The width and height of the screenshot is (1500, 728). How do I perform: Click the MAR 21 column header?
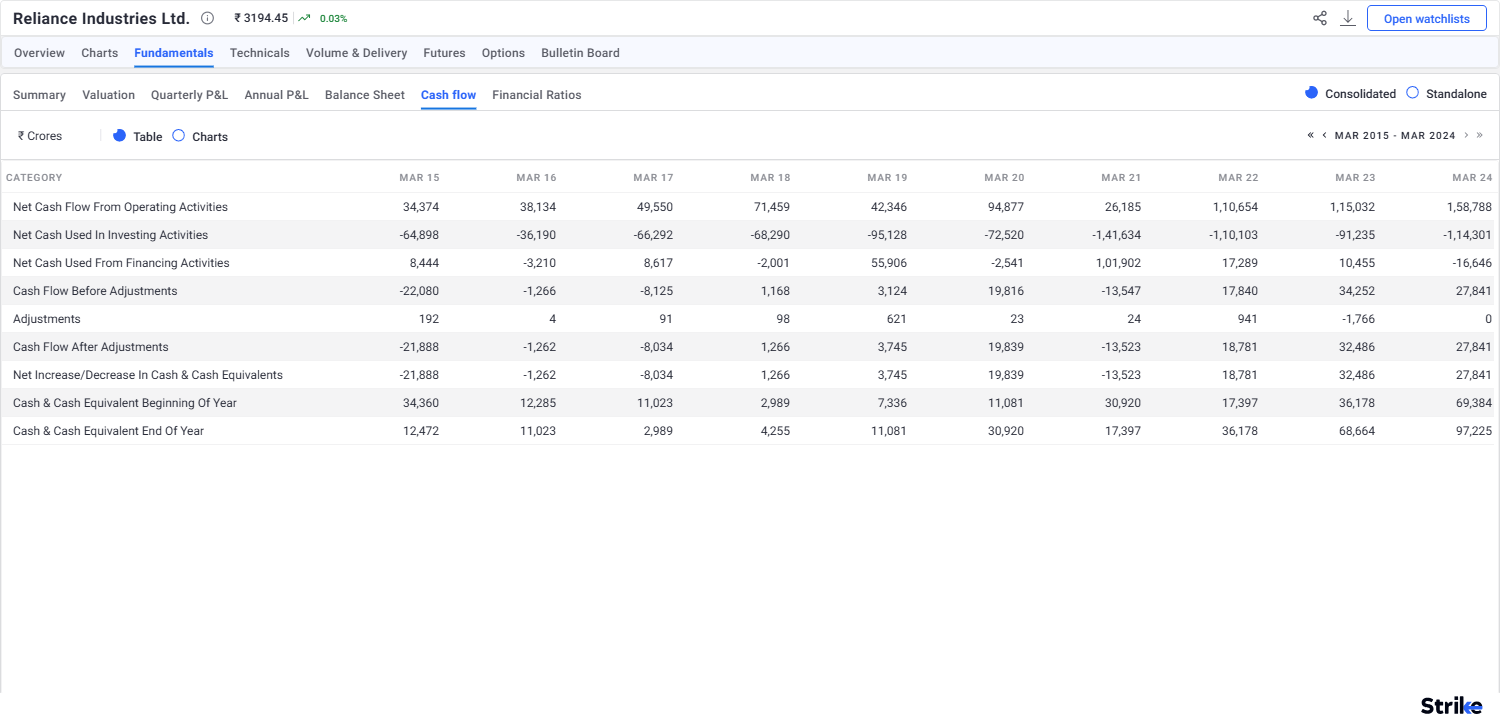pos(1121,178)
